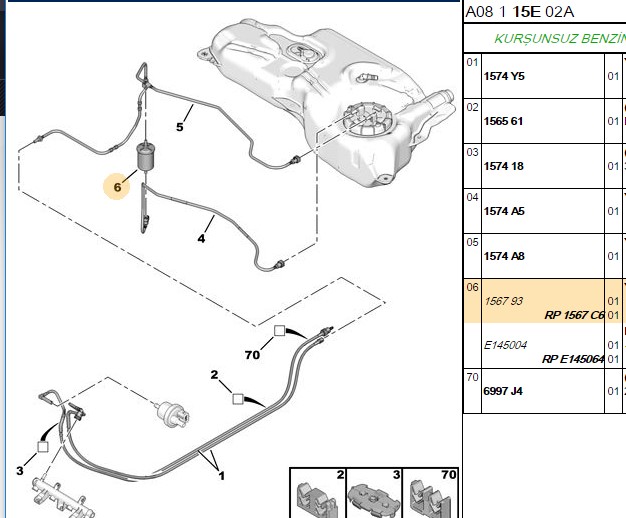Select part number 1565 61
The image size is (626, 518).
(503, 121)
